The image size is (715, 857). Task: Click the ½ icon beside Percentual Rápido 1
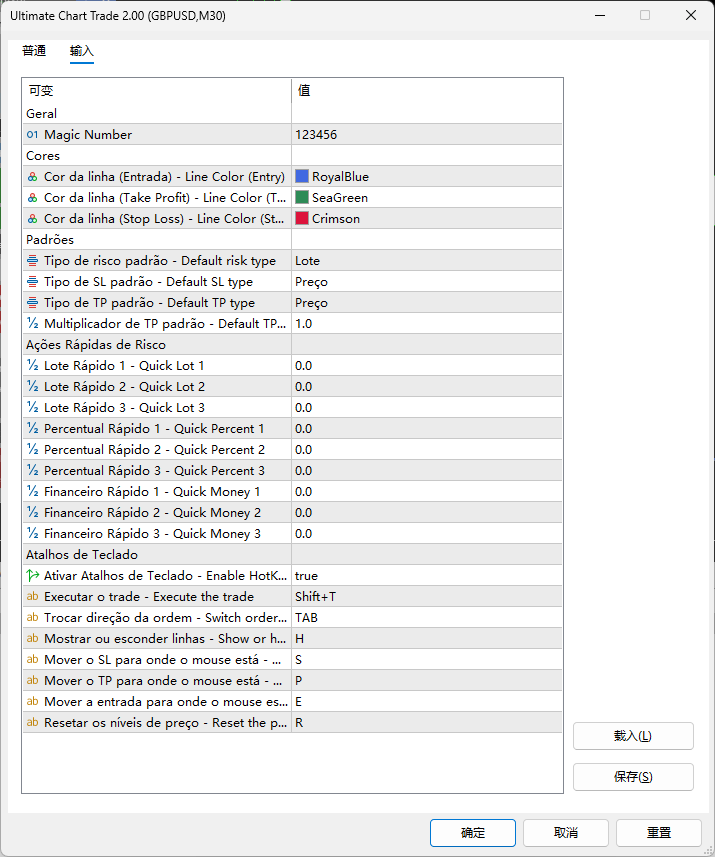pos(32,428)
